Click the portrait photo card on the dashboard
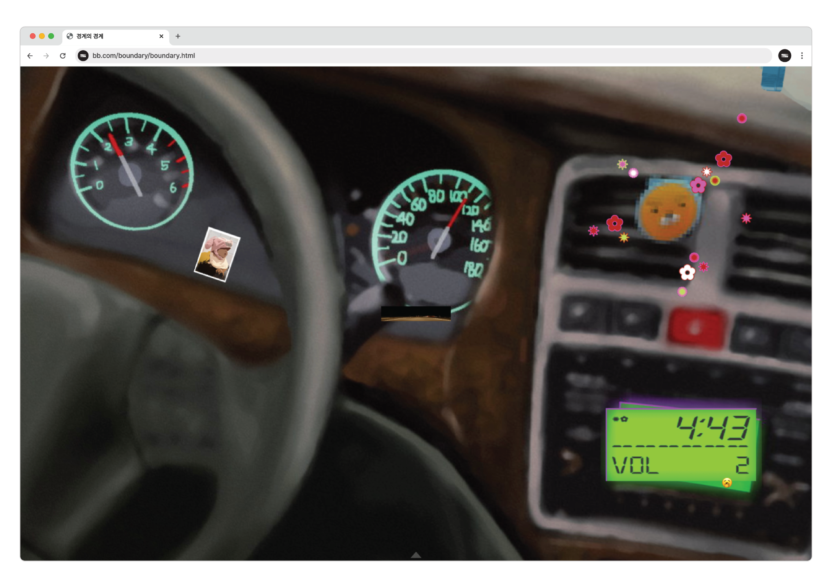Viewport: 832px width, 588px height. point(216,254)
